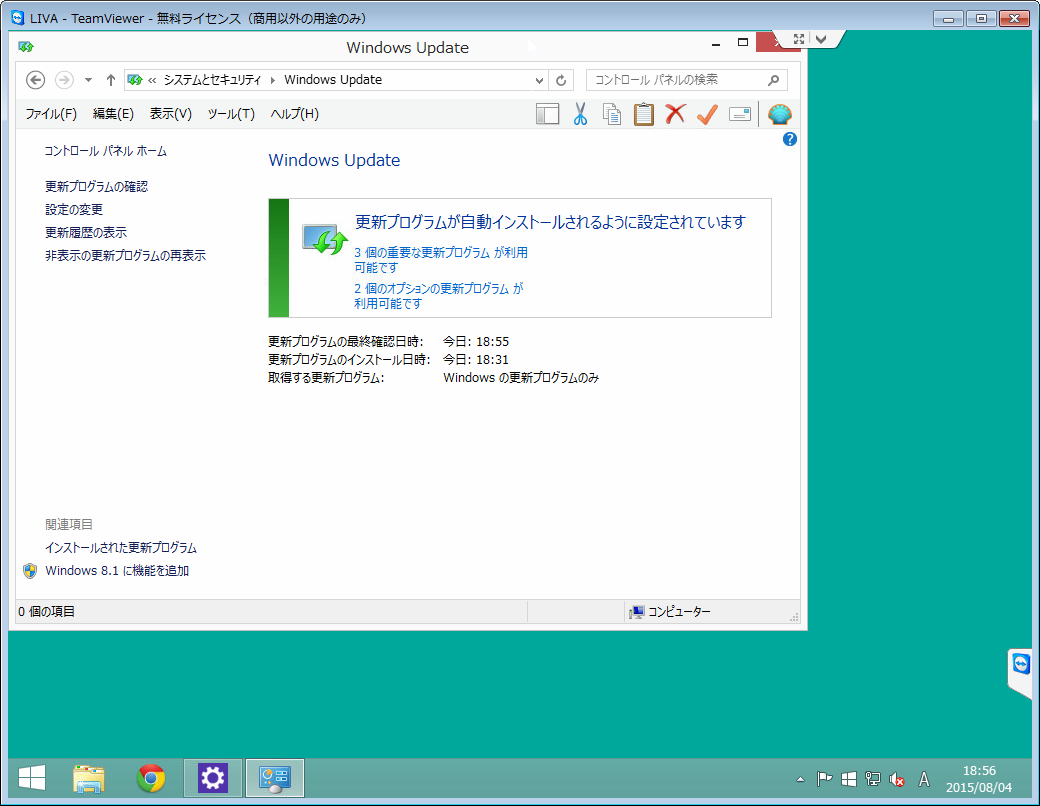
Task: Open File Explorer from the taskbar
Action: tap(89, 778)
